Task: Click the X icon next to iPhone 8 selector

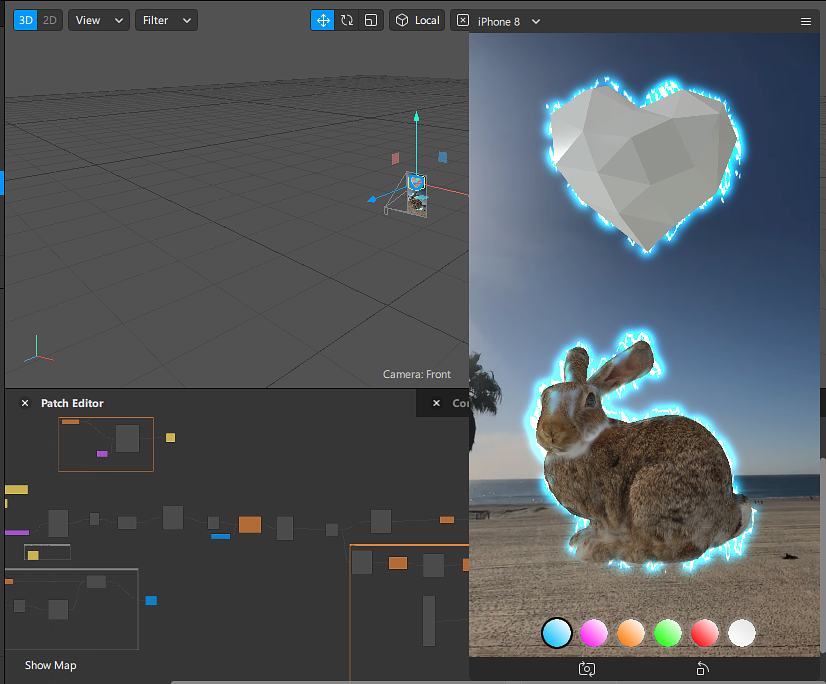Action: tap(462, 21)
